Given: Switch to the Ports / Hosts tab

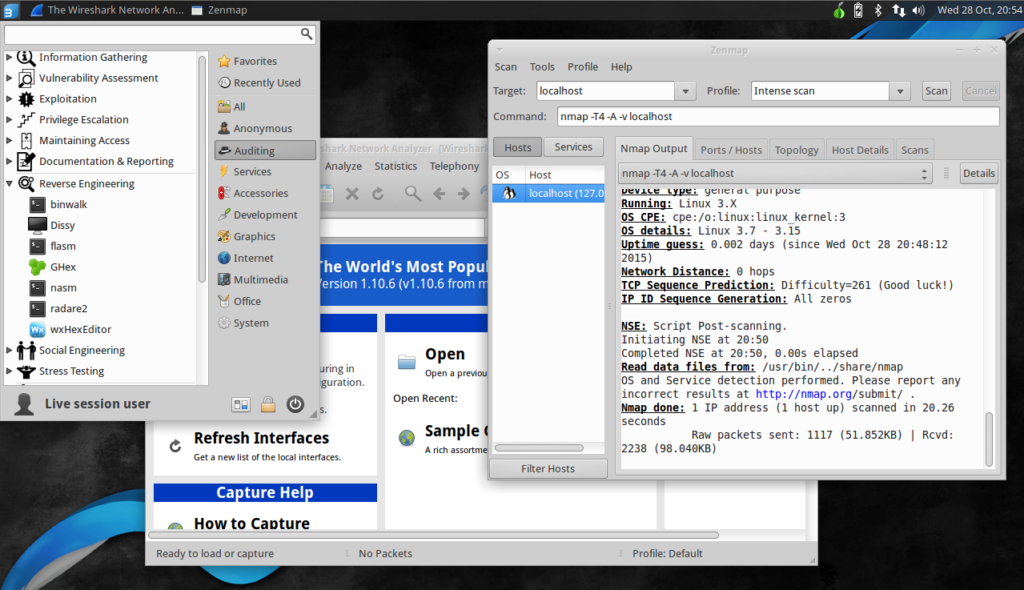Looking at the screenshot, I should point(731,148).
